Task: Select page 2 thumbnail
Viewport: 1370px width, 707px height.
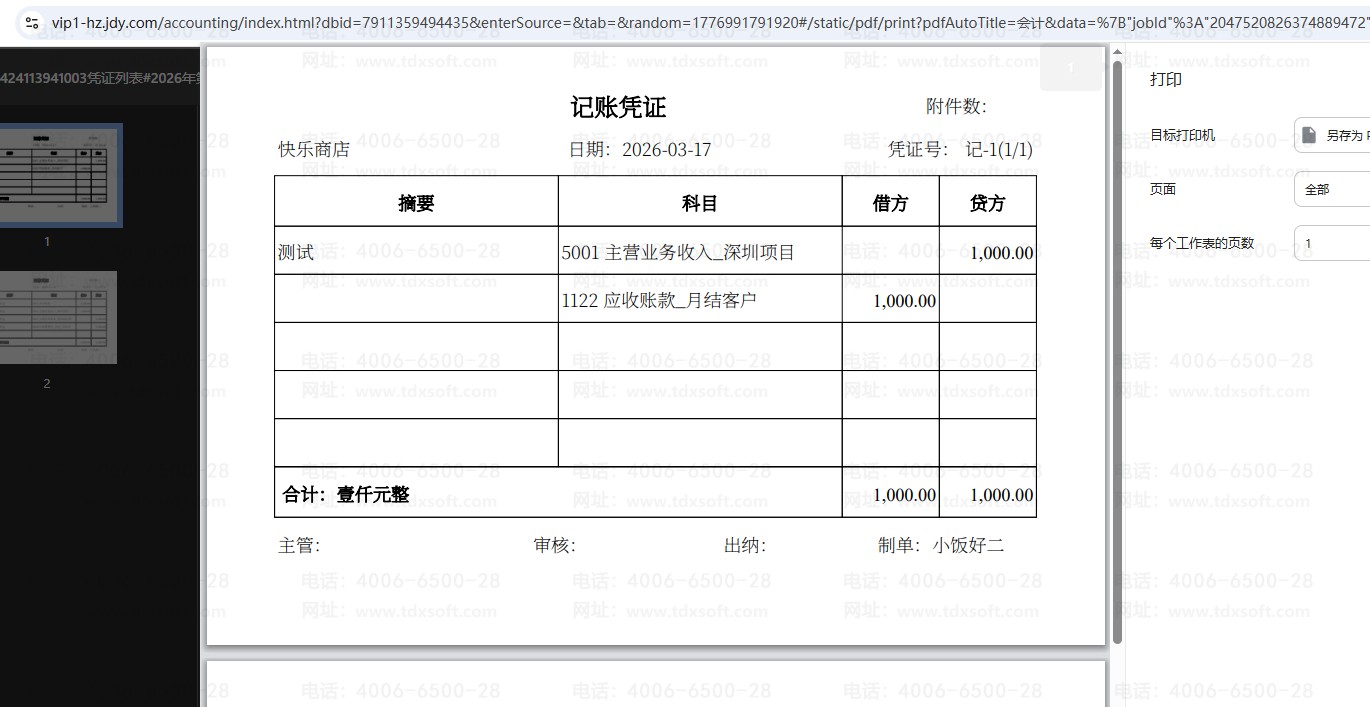Action: coord(58,317)
